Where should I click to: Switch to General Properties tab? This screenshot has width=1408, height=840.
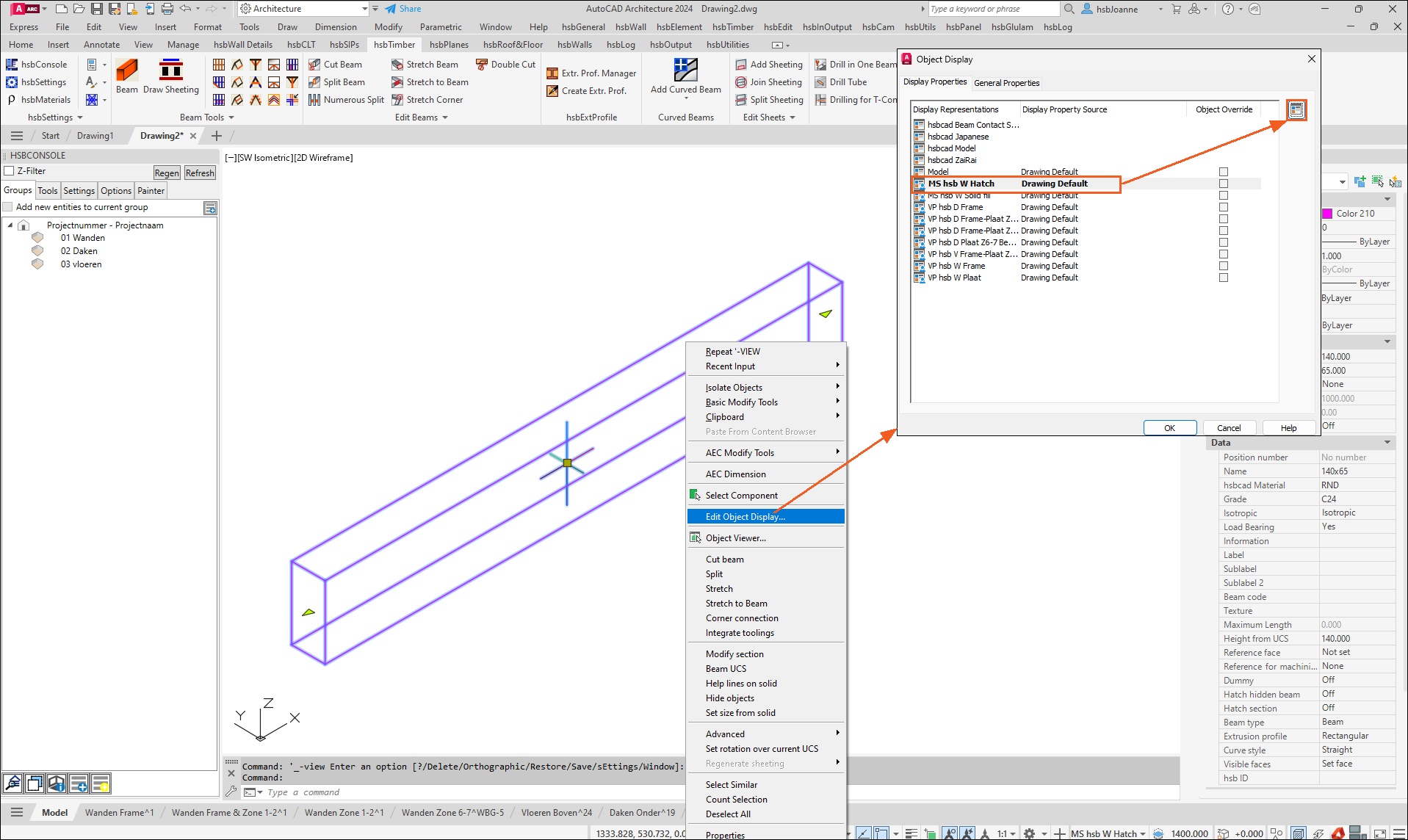click(1006, 83)
